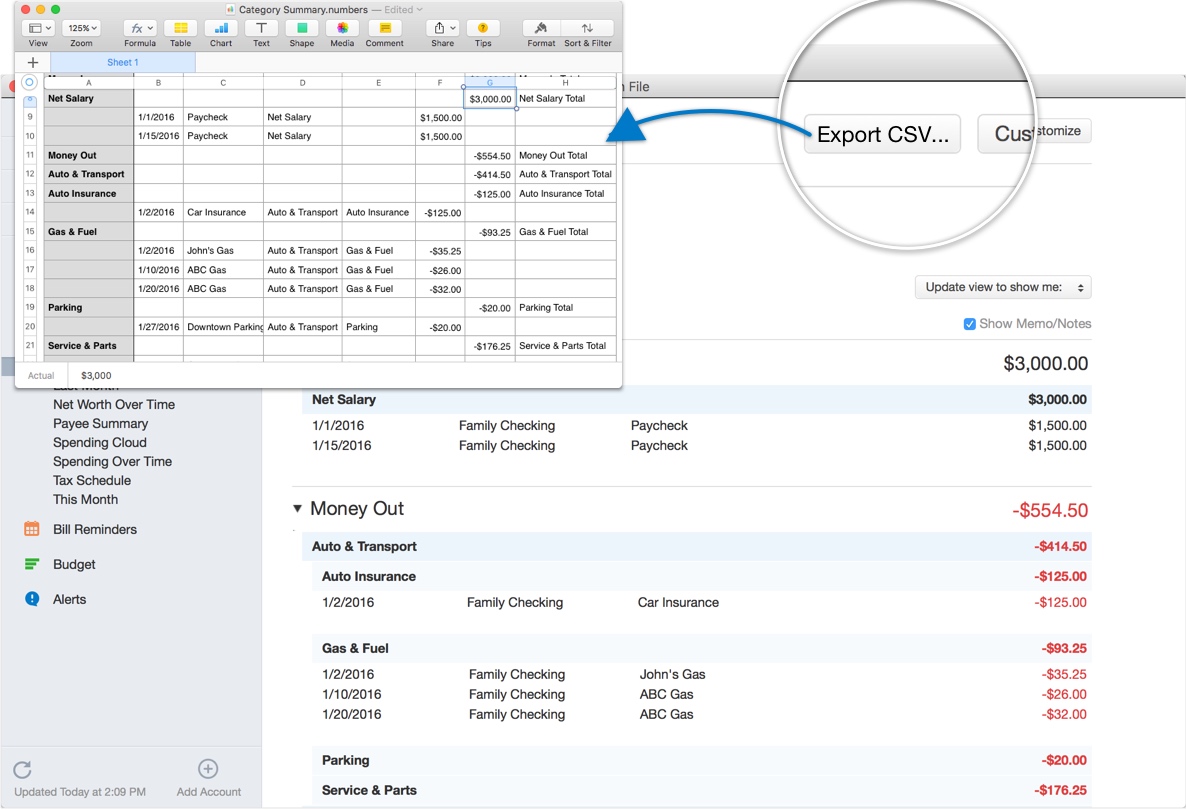Click the Net Salary header cell
The image size is (1186, 810).
point(88,98)
